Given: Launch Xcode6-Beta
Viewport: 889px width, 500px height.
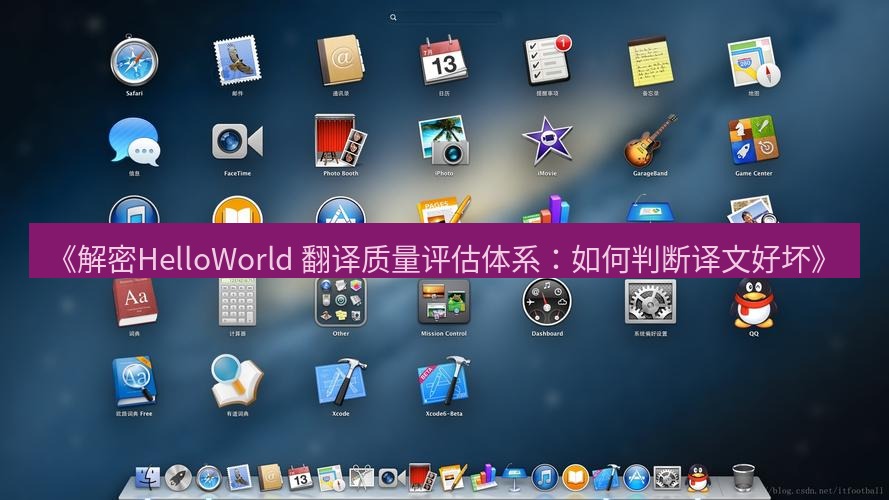Looking at the screenshot, I should (444, 382).
